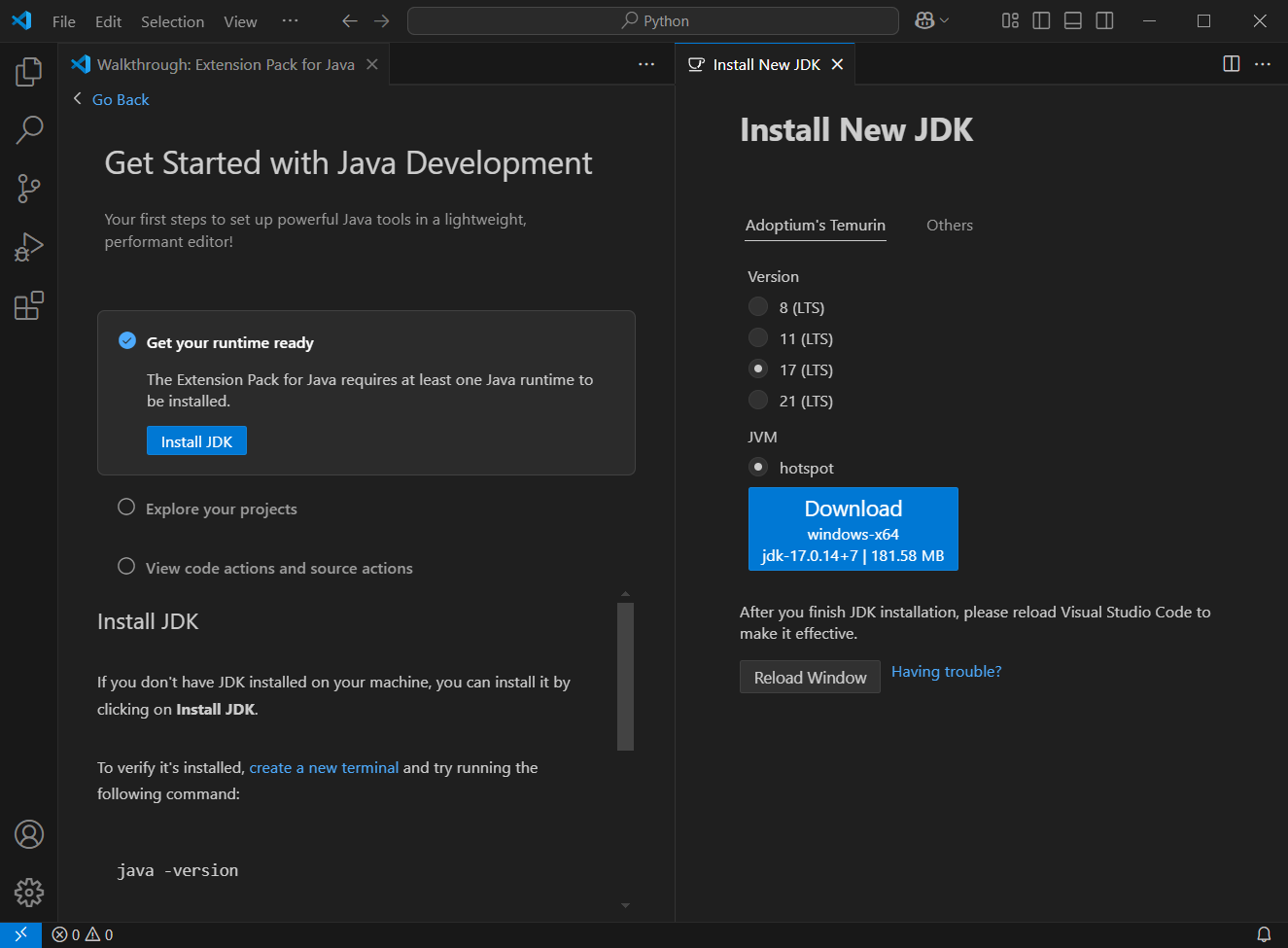The height and width of the screenshot is (948, 1288).
Task: Activate the Install New JDK editor tab
Action: point(766,64)
